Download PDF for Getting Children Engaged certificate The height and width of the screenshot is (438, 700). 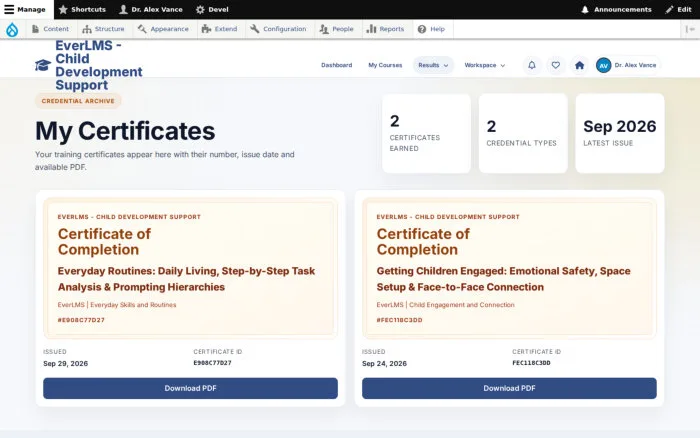[509, 388]
